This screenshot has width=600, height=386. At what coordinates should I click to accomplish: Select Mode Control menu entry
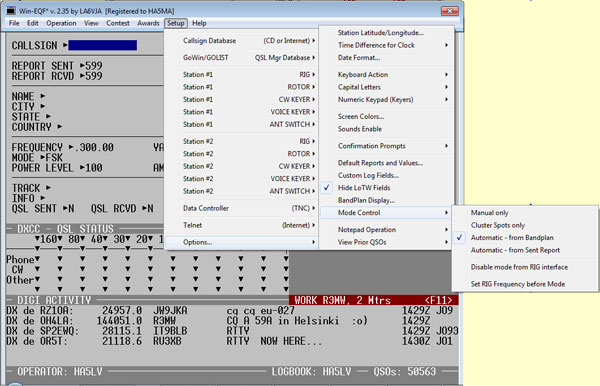pos(386,213)
